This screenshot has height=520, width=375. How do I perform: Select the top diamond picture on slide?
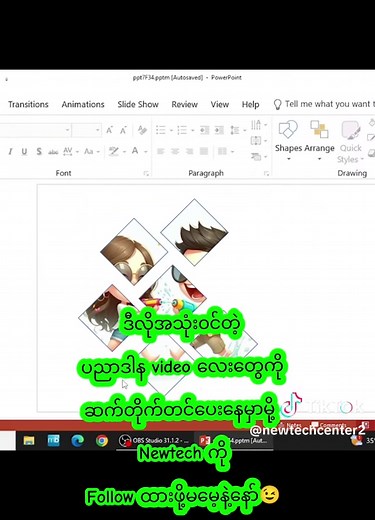(194, 232)
